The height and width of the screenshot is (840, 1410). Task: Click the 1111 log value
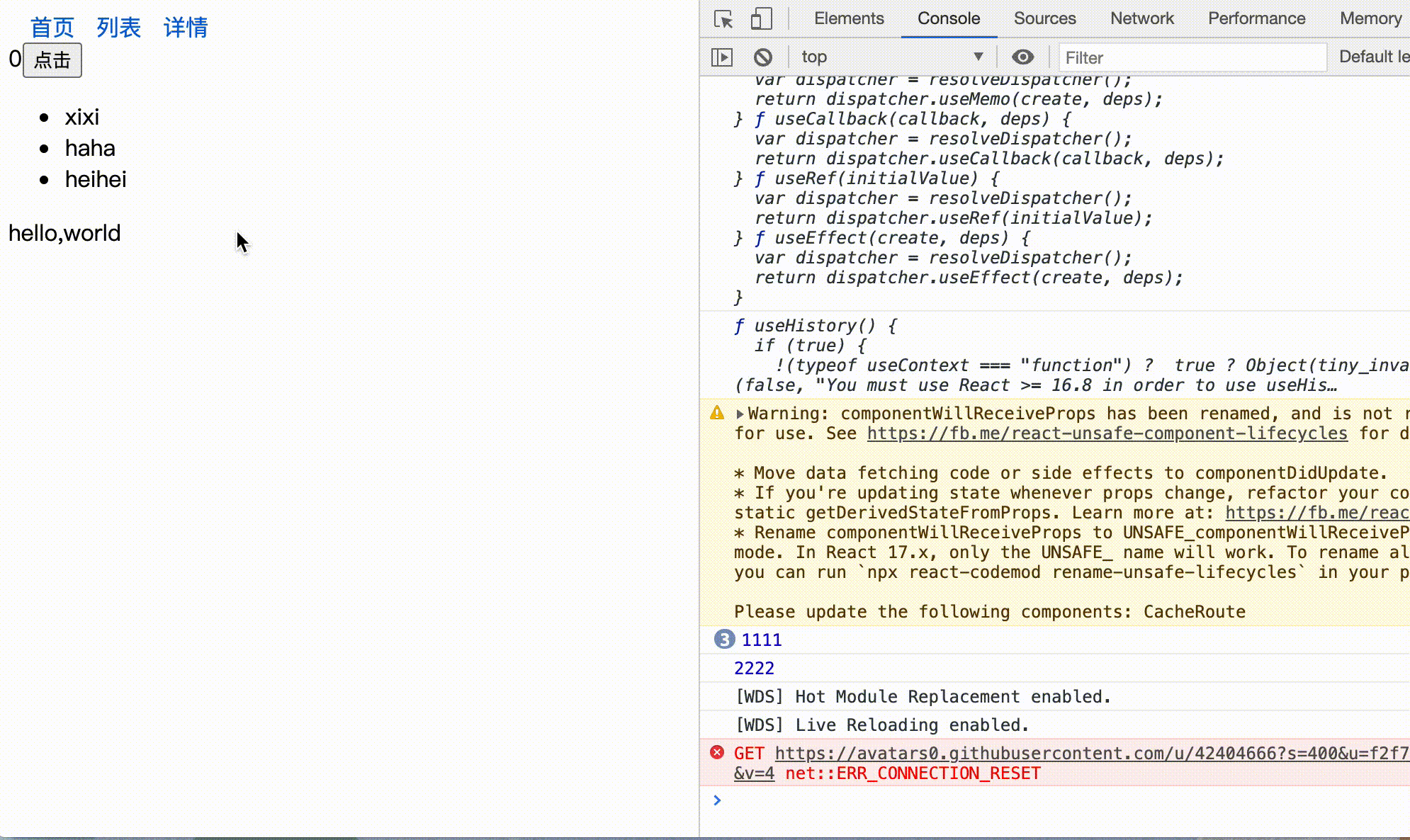pos(762,640)
